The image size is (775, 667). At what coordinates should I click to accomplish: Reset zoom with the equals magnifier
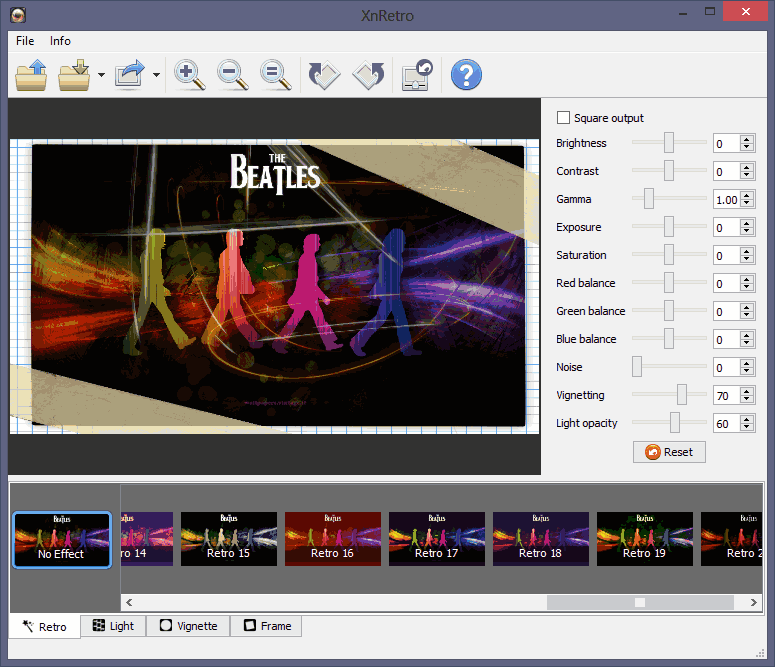coord(275,75)
